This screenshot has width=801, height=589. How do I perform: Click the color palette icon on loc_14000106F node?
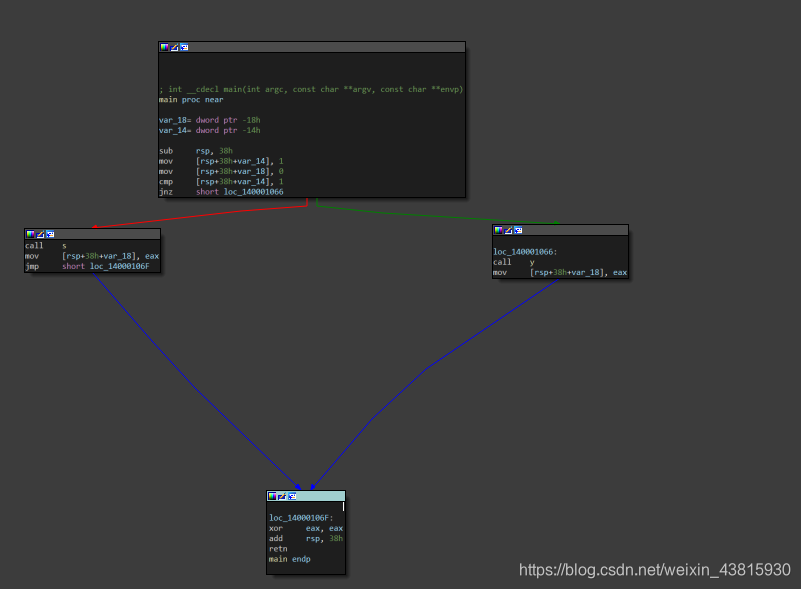pyautogui.click(x=272, y=496)
